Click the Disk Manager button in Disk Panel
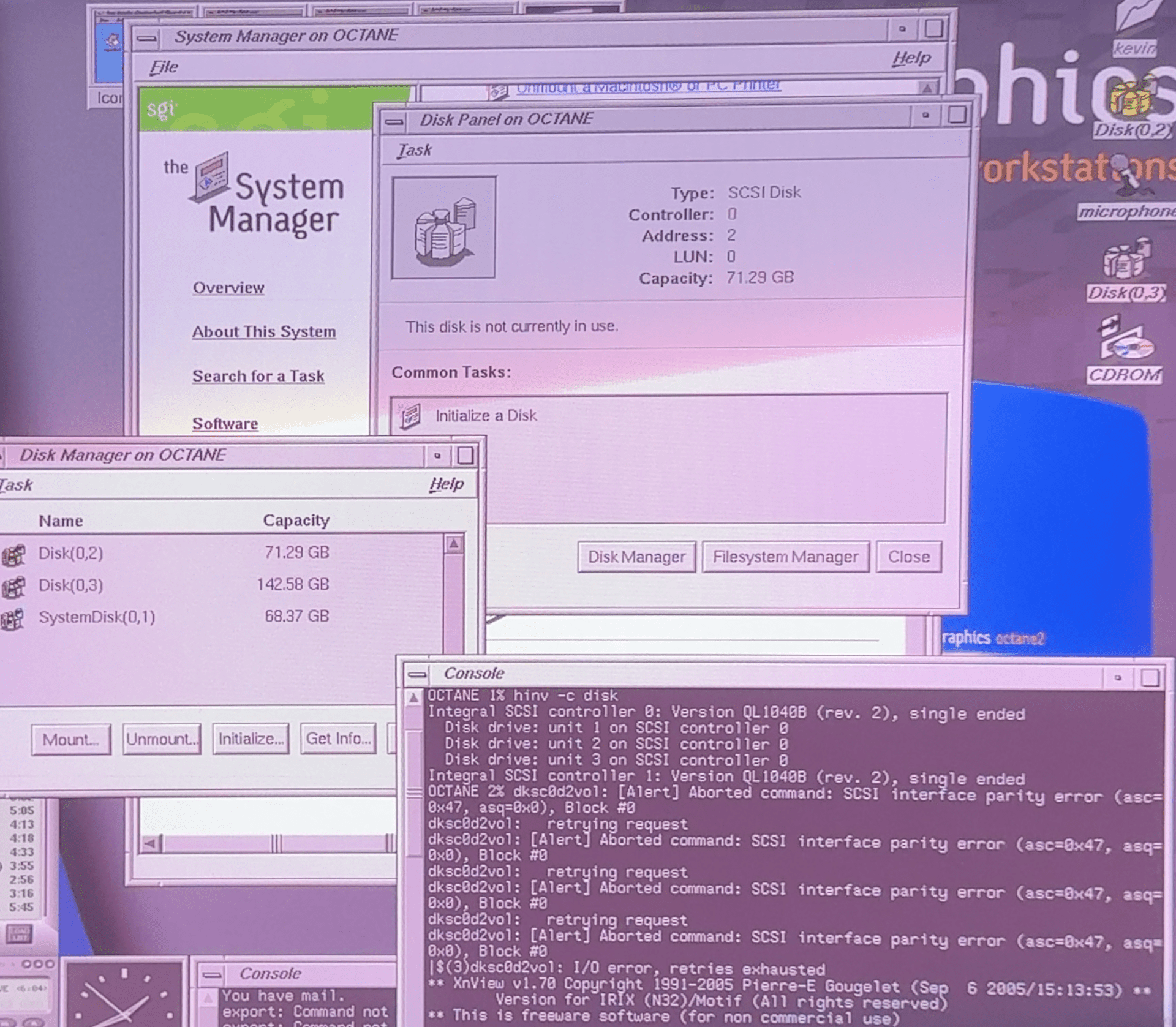1176x1027 pixels. 636,557
